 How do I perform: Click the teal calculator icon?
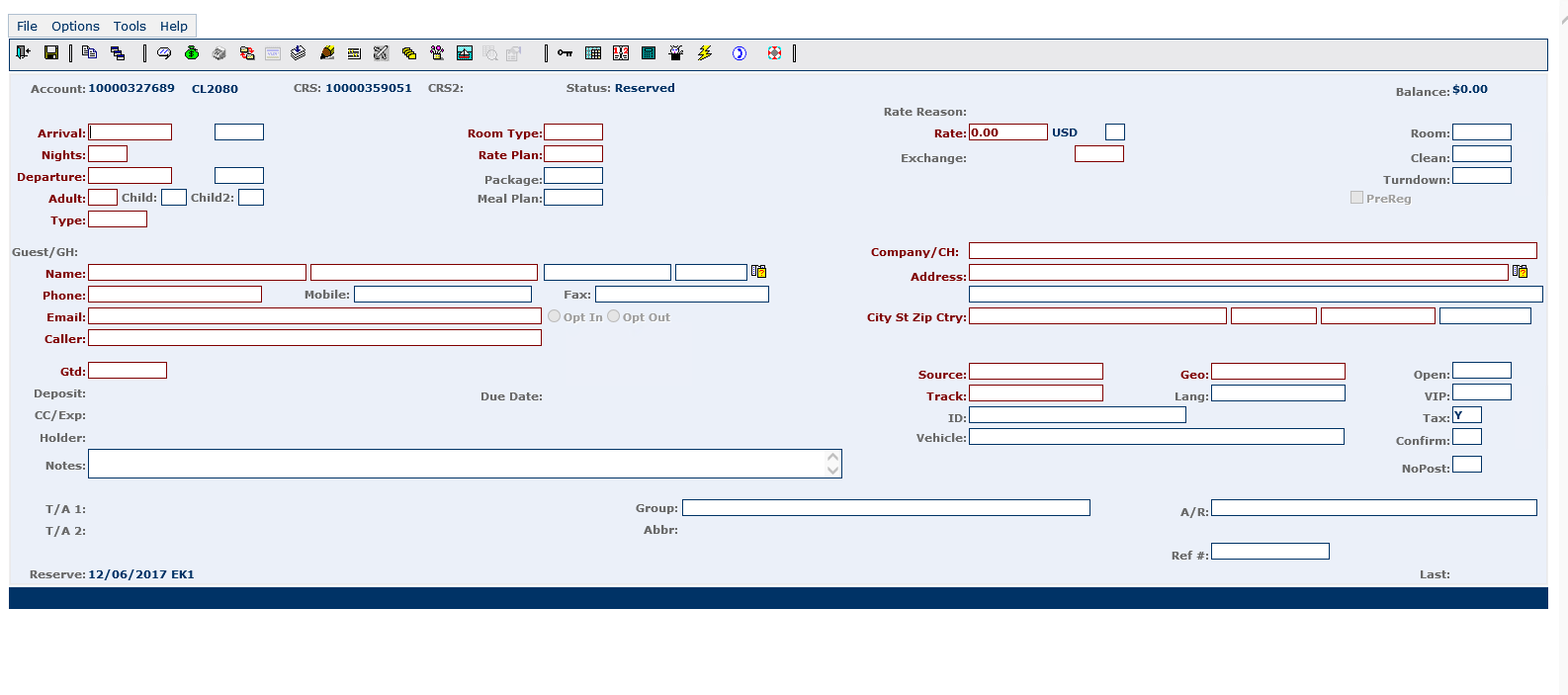click(649, 53)
